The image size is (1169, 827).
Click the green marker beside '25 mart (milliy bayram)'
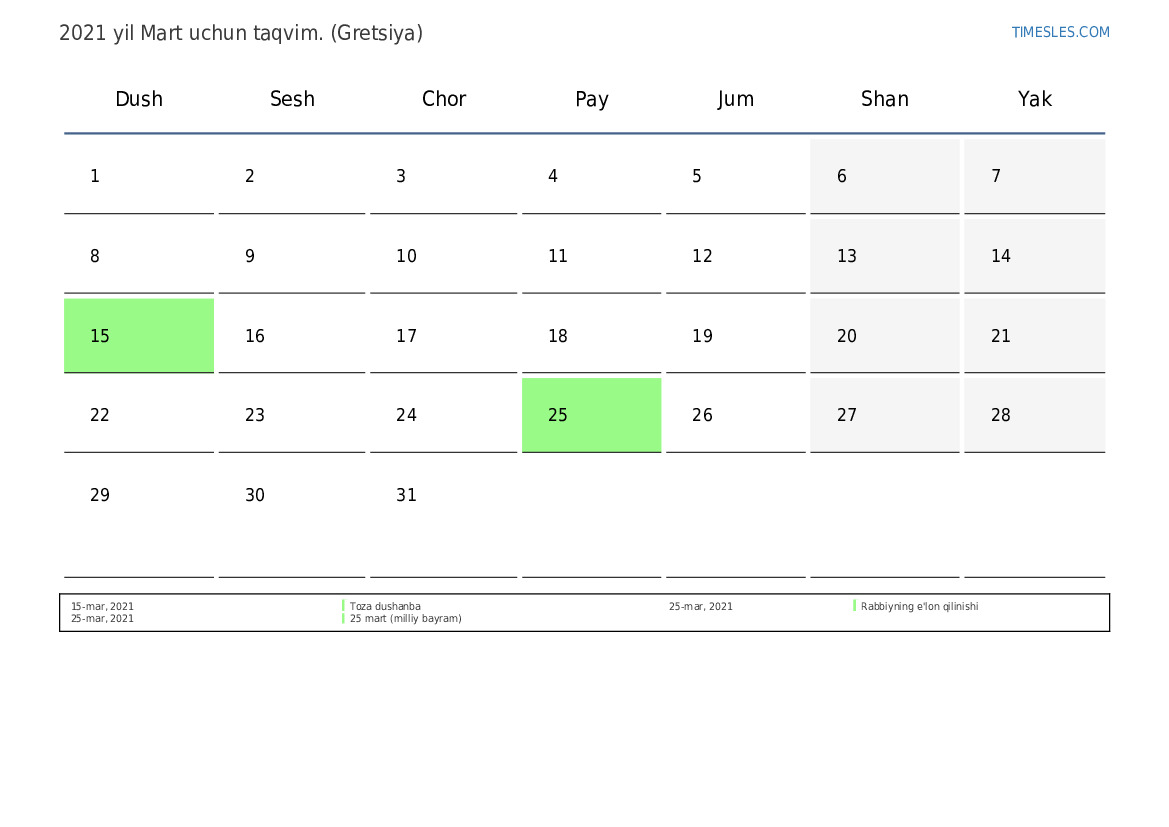[343, 618]
